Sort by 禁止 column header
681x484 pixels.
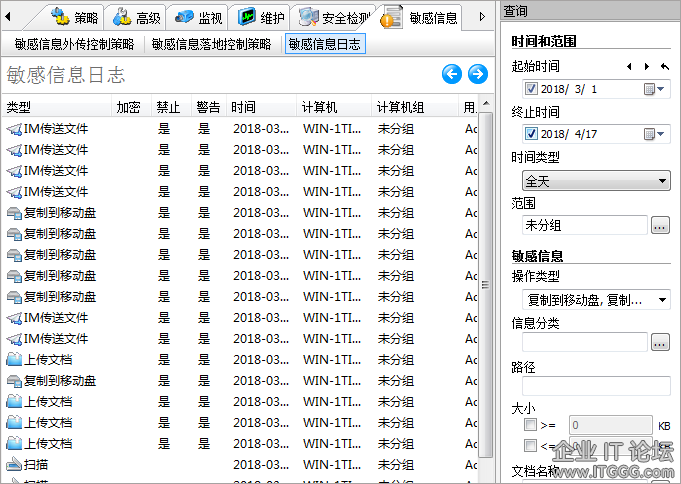171,107
